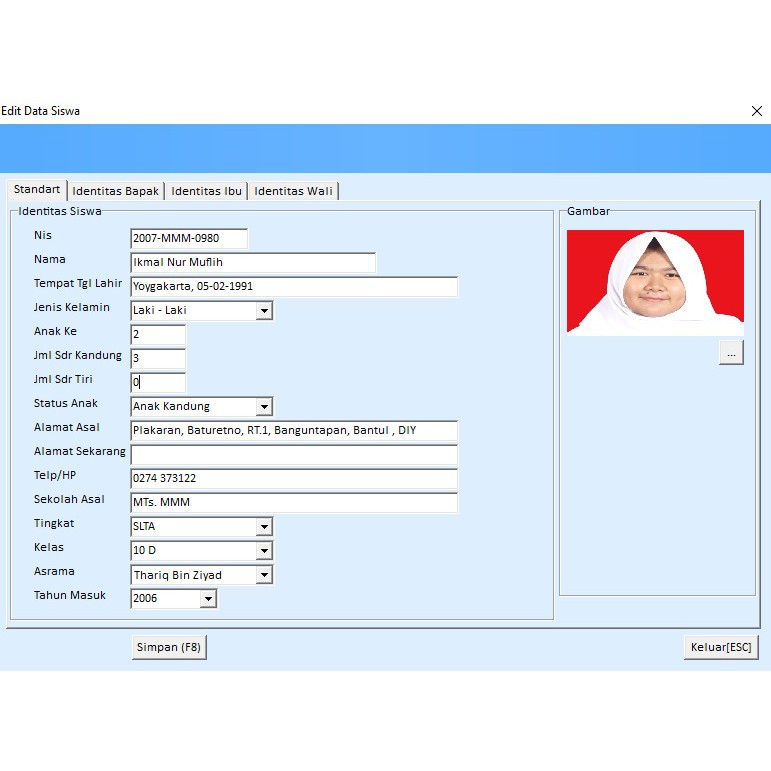The height and width of the screenshot is (771, 771).
Task: Open the Tahun Masuk dropdown
Action: [x=208, y=599]
